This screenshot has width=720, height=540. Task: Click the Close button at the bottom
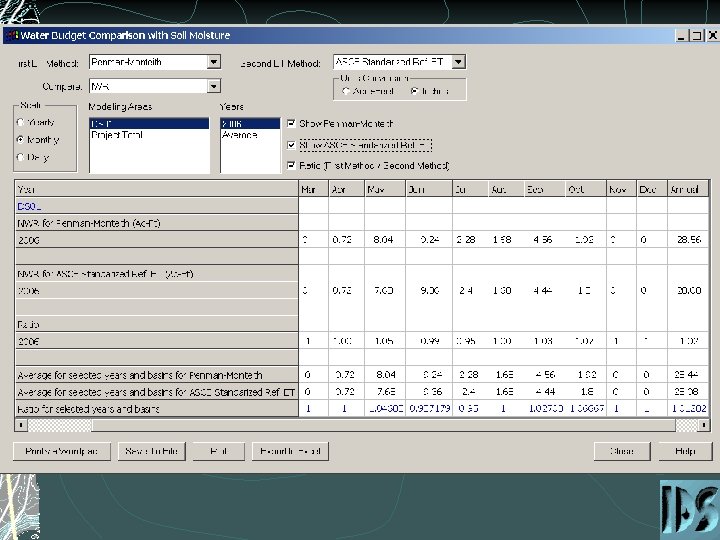(622, 451)
